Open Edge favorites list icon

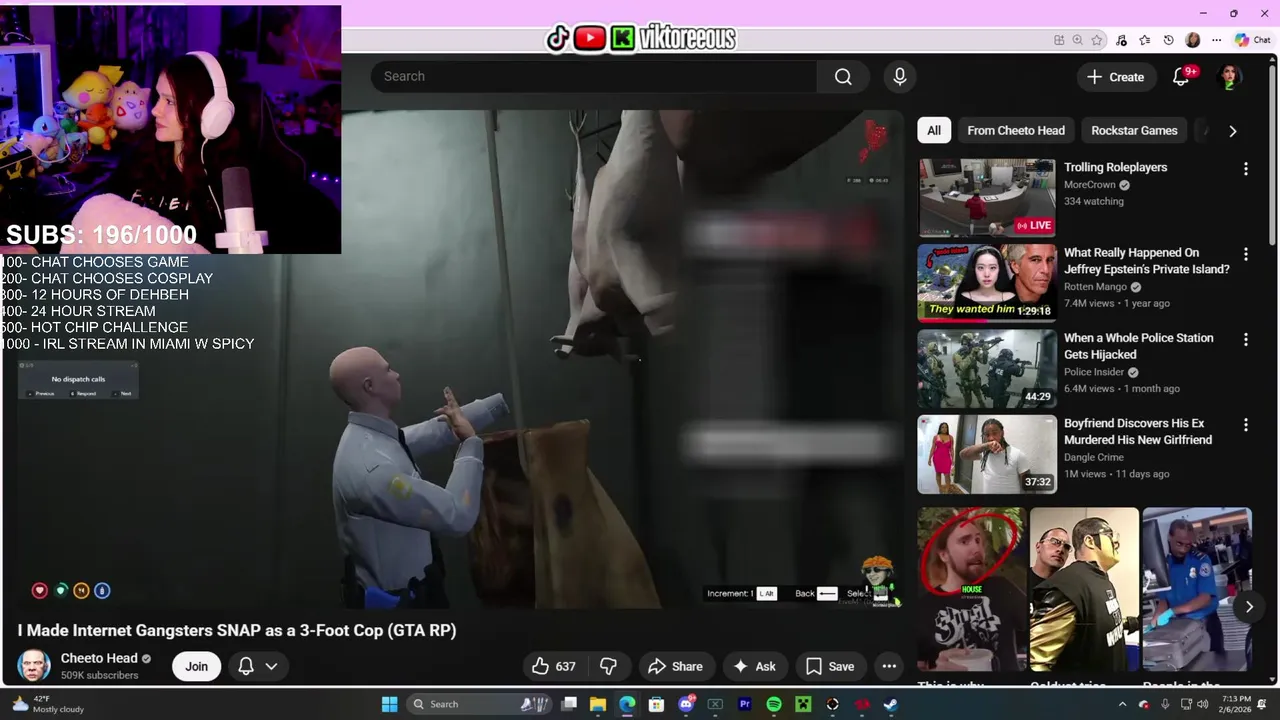coord(1145,40)
